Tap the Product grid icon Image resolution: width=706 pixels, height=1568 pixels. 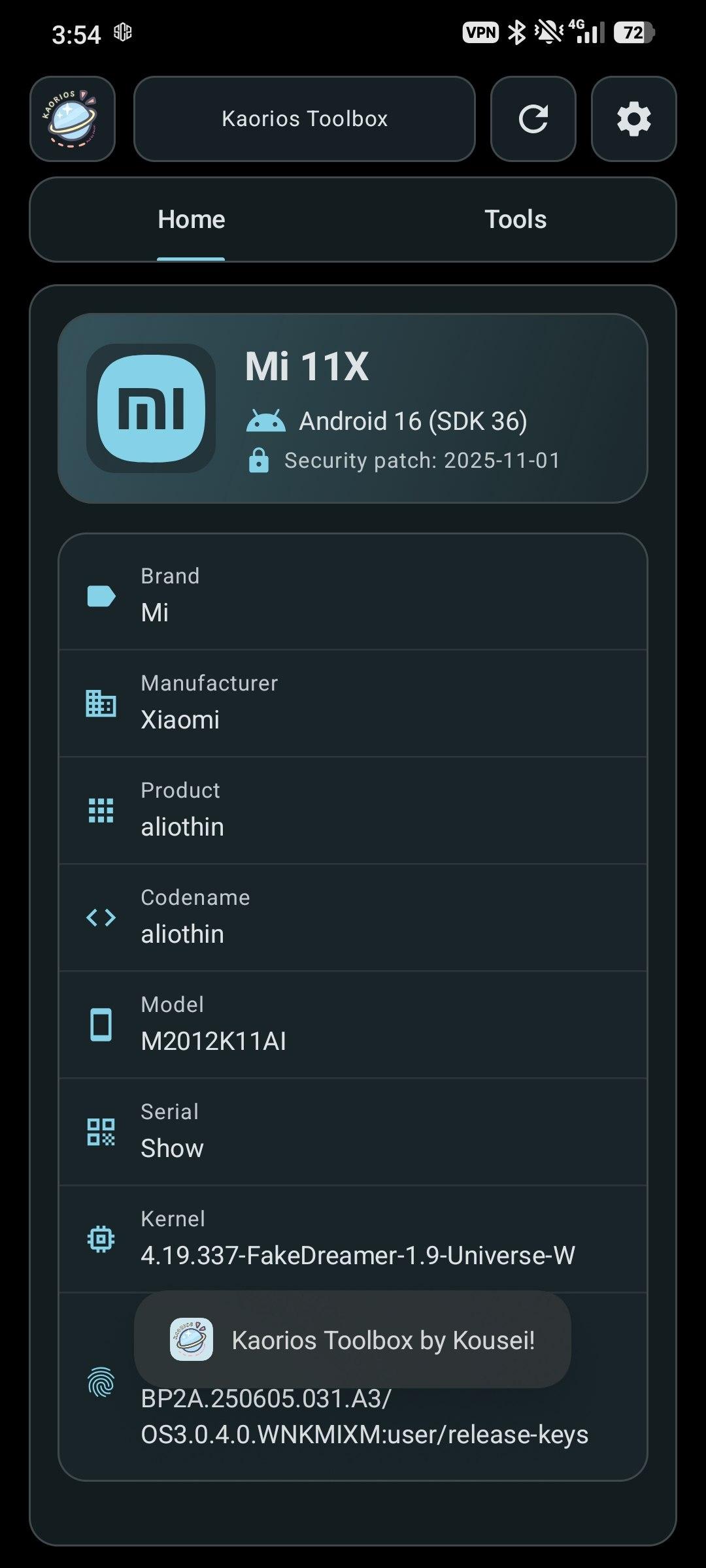101,810
